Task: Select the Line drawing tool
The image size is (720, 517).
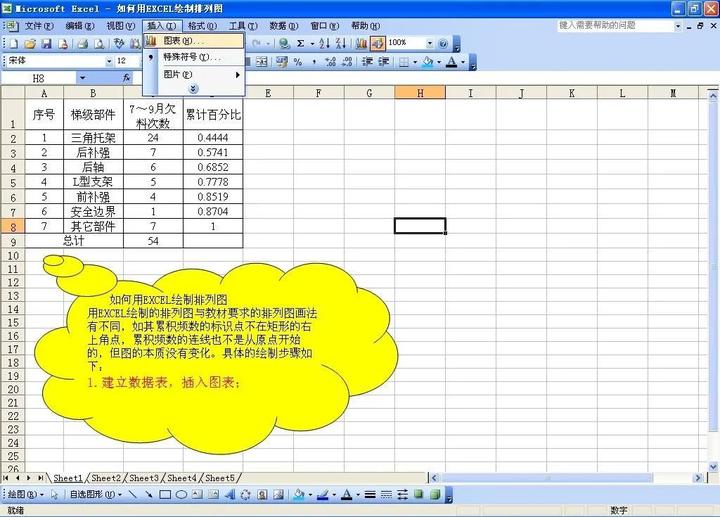Action: (x=132, y=495)
